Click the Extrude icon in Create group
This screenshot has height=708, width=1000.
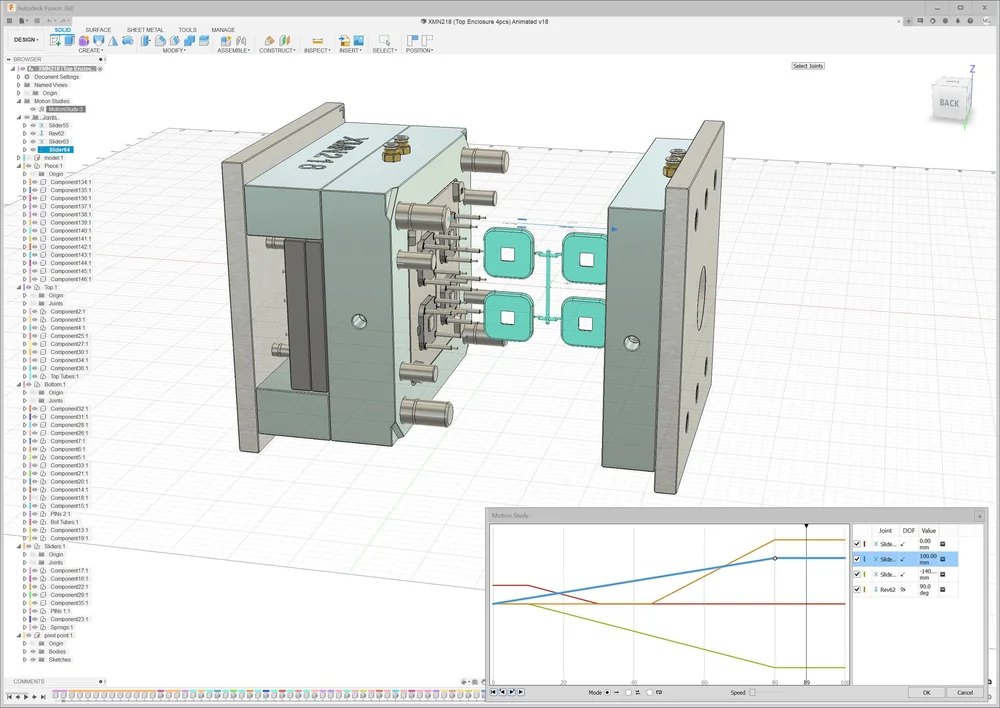point(70,41)
